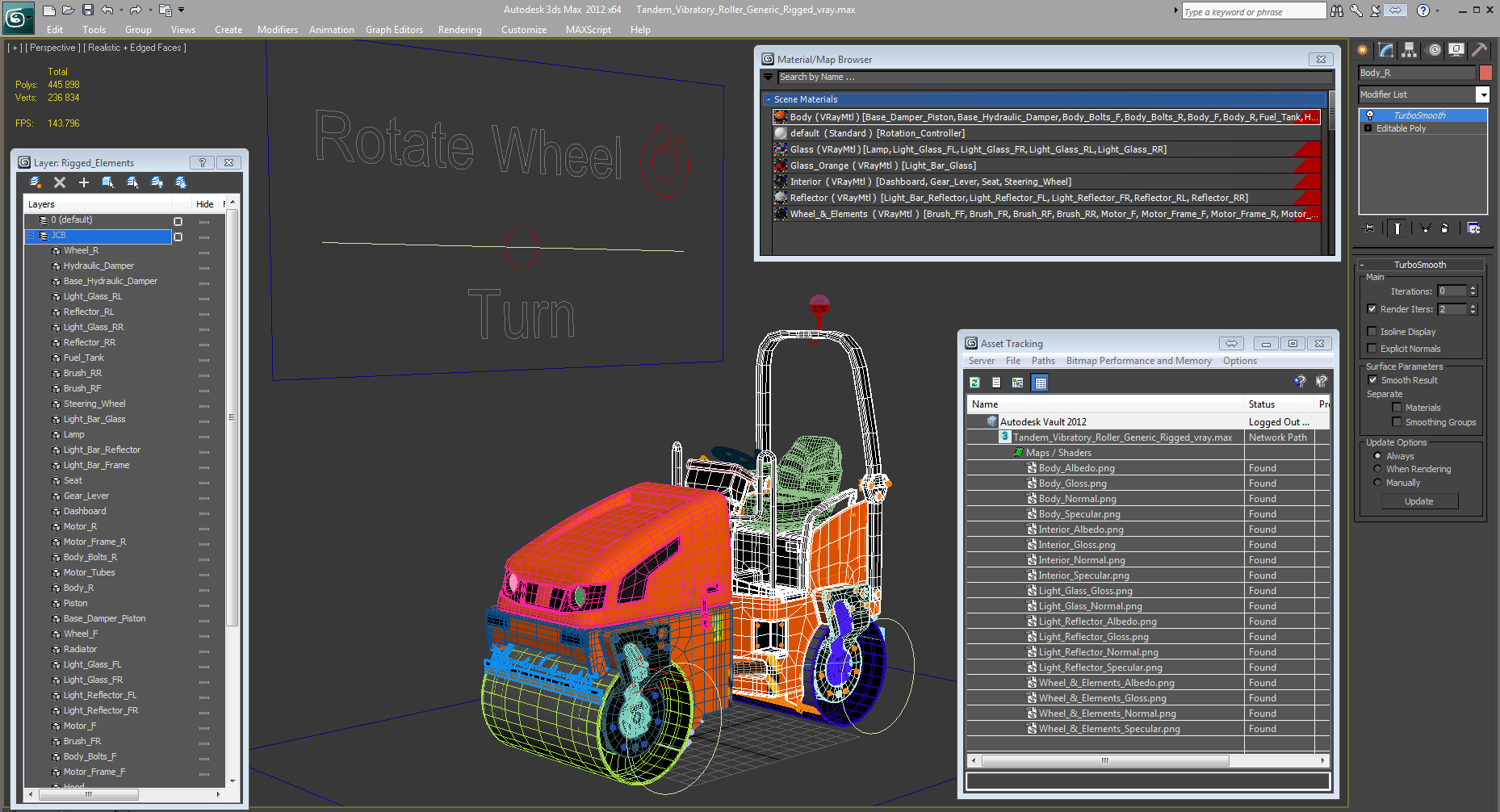Collapse the Scene Materials group
Viewport: 1500px width, 812px height.
click(x=769, y=99)
